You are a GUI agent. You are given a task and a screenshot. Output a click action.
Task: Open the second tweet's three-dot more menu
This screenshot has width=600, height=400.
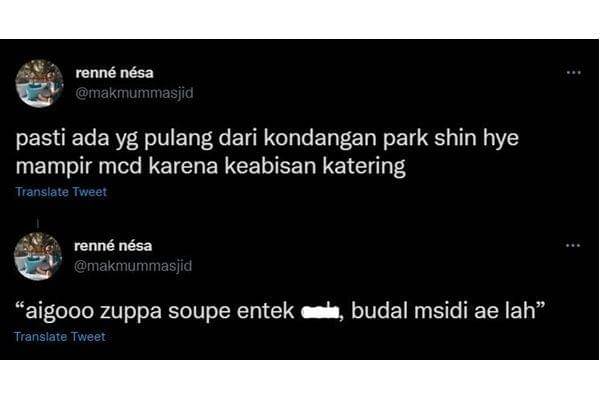(573, 245)
